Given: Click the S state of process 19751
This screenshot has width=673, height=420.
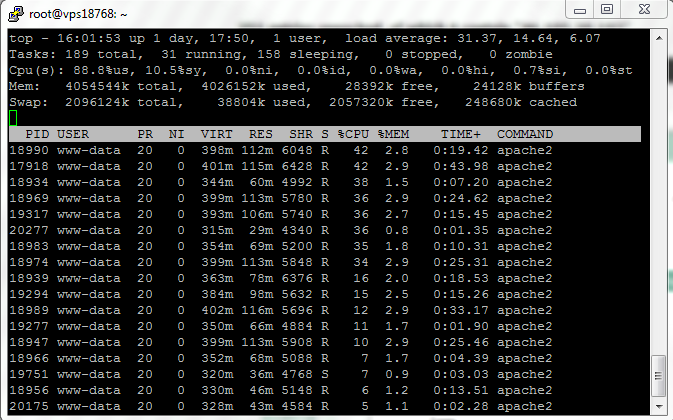Looking at the screenshot, I should [325, 375].
